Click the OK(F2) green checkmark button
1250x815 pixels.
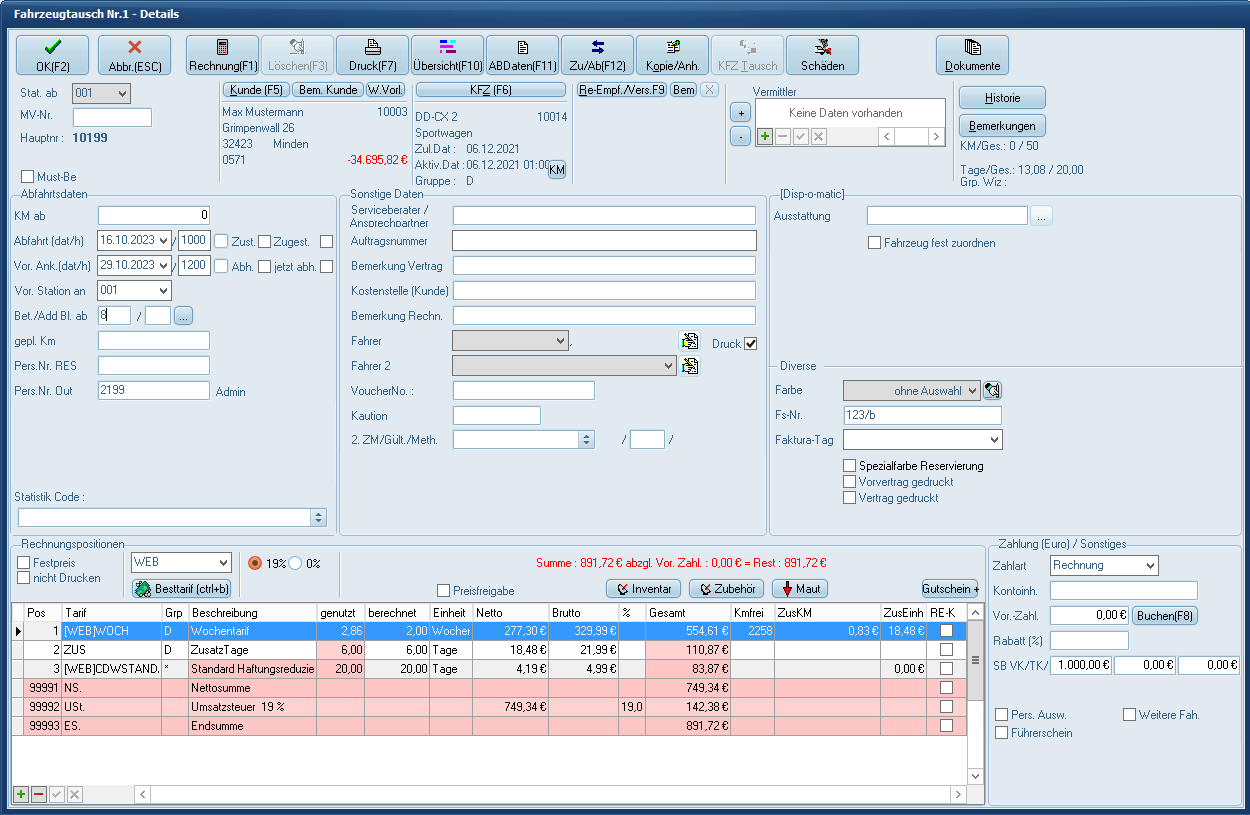tap(52, 55)
